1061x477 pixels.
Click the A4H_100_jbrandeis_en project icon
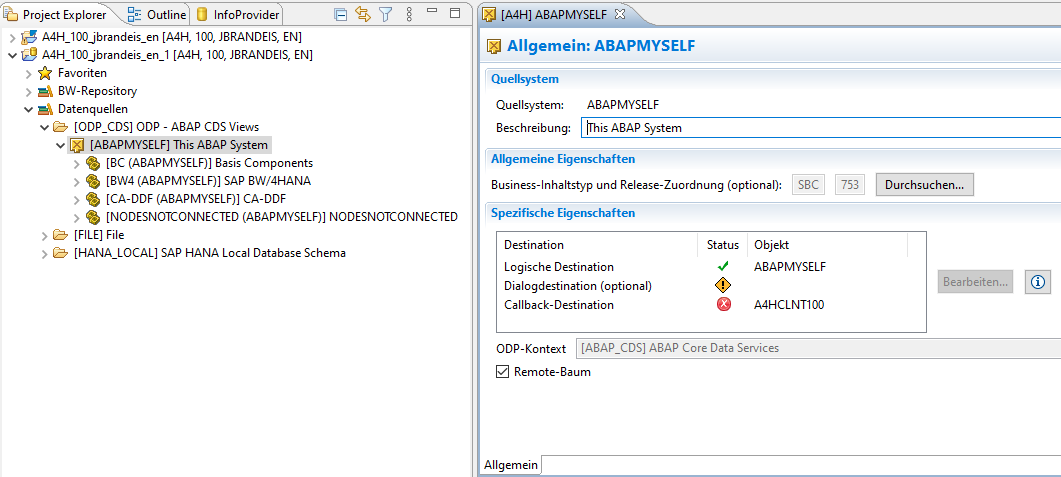29,37
